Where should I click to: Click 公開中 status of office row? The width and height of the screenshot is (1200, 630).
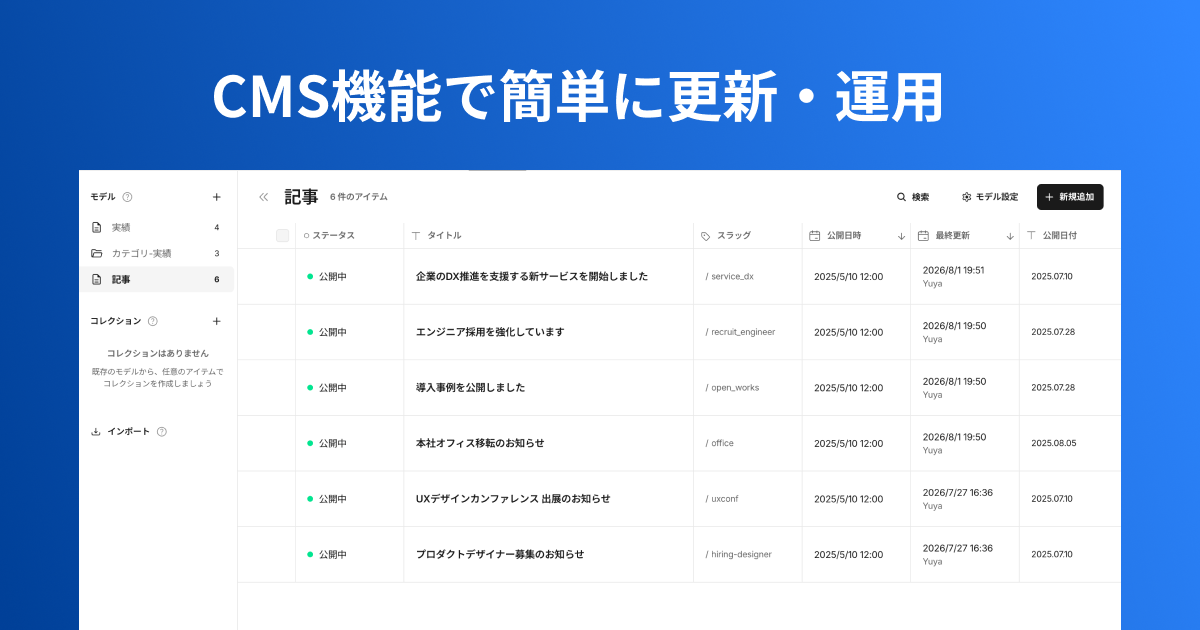(x=327, y=443)
